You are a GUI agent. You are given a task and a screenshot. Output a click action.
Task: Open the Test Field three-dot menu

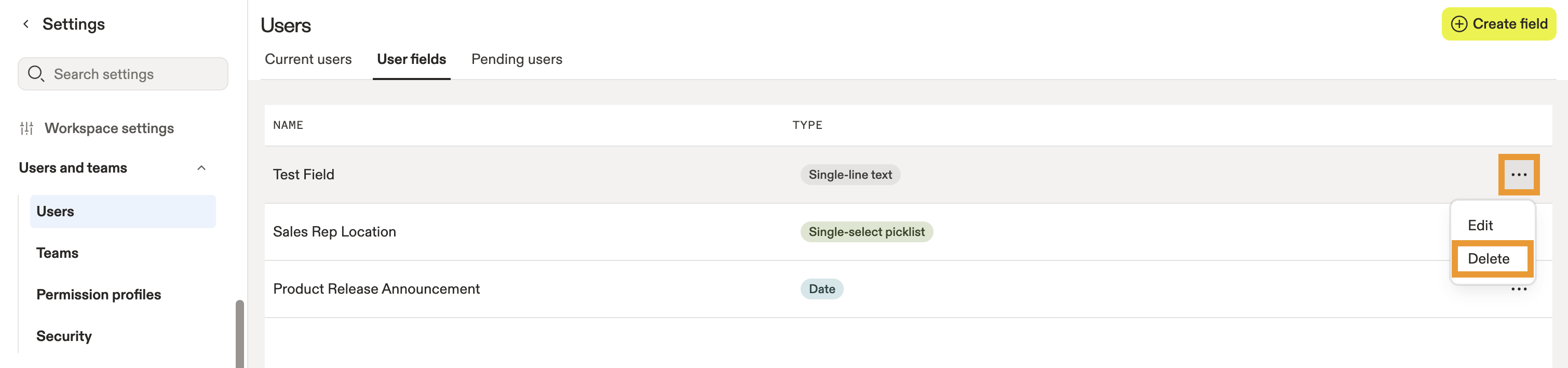tap(1518, 175)
